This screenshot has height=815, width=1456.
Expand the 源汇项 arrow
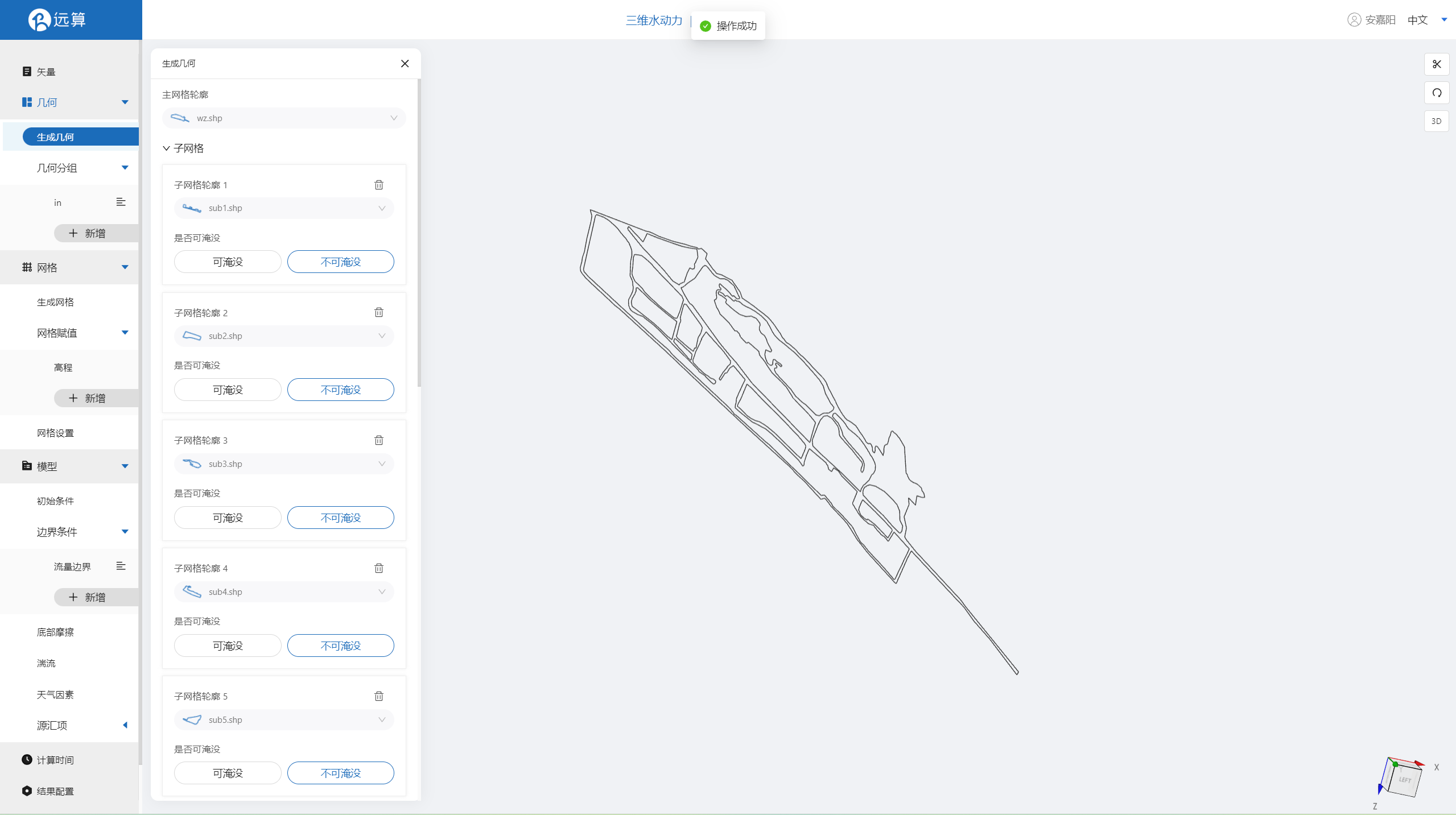(125, 725)
